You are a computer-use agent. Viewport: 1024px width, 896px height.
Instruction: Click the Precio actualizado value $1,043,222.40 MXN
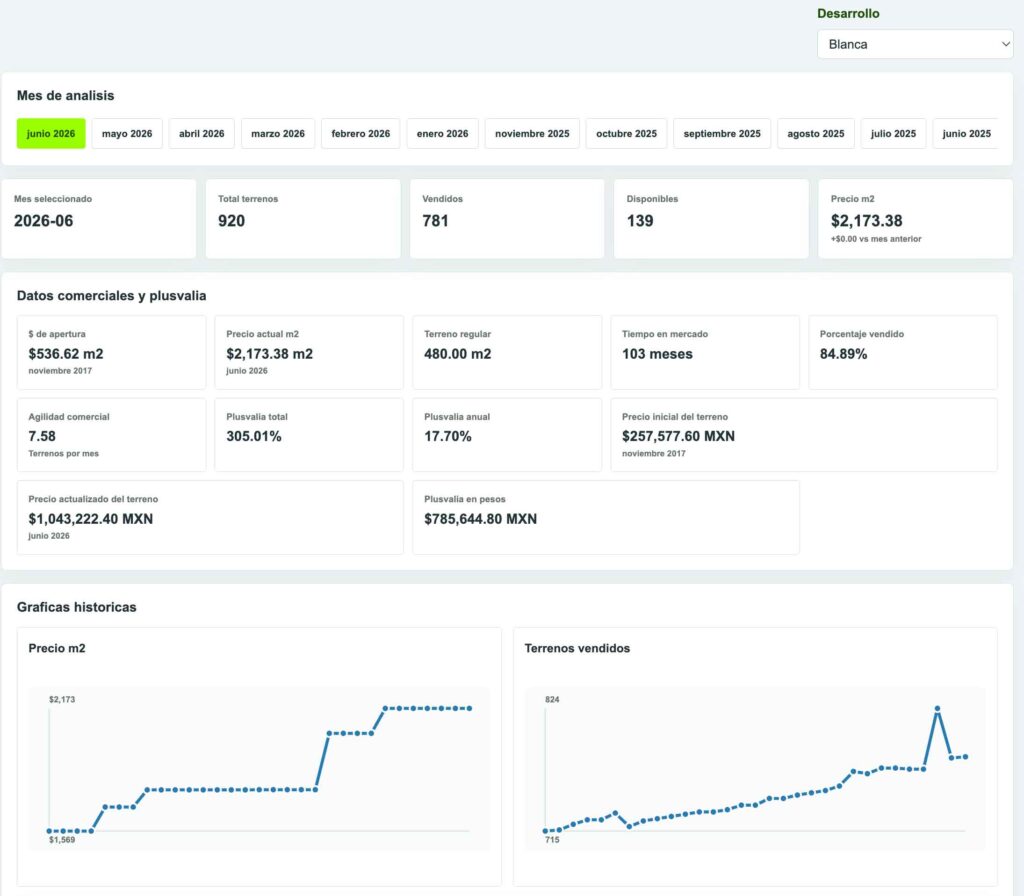90,519
